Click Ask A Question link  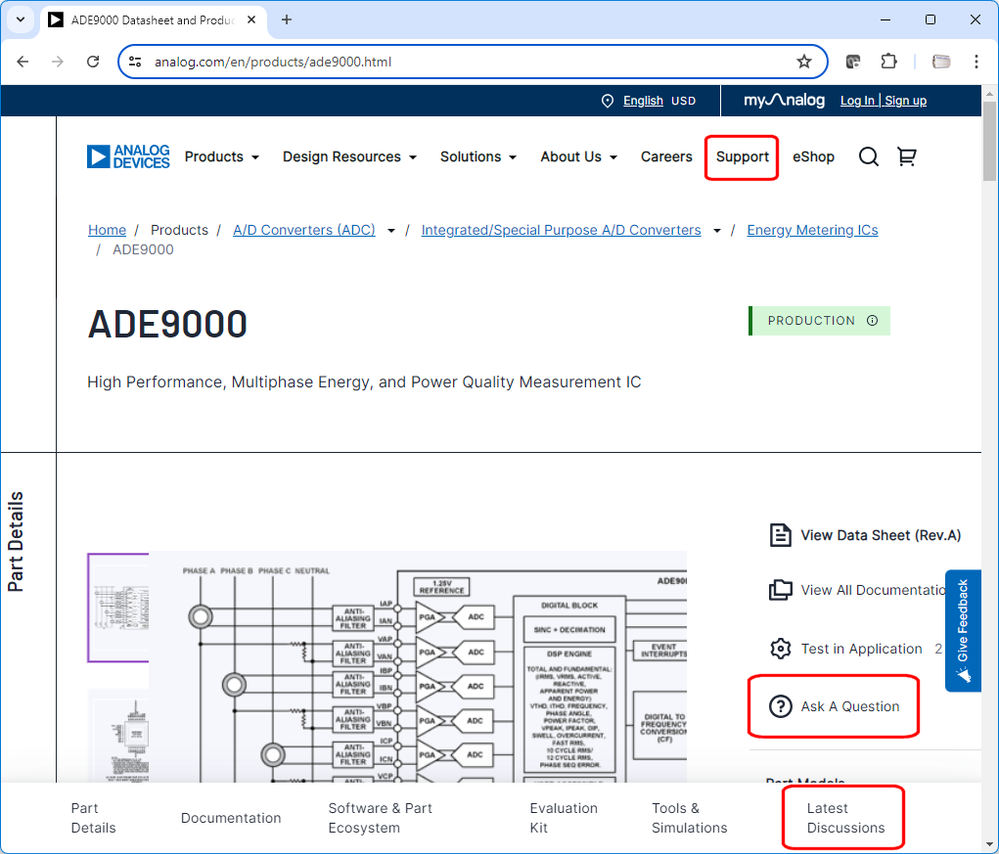[x=850, y=706]
